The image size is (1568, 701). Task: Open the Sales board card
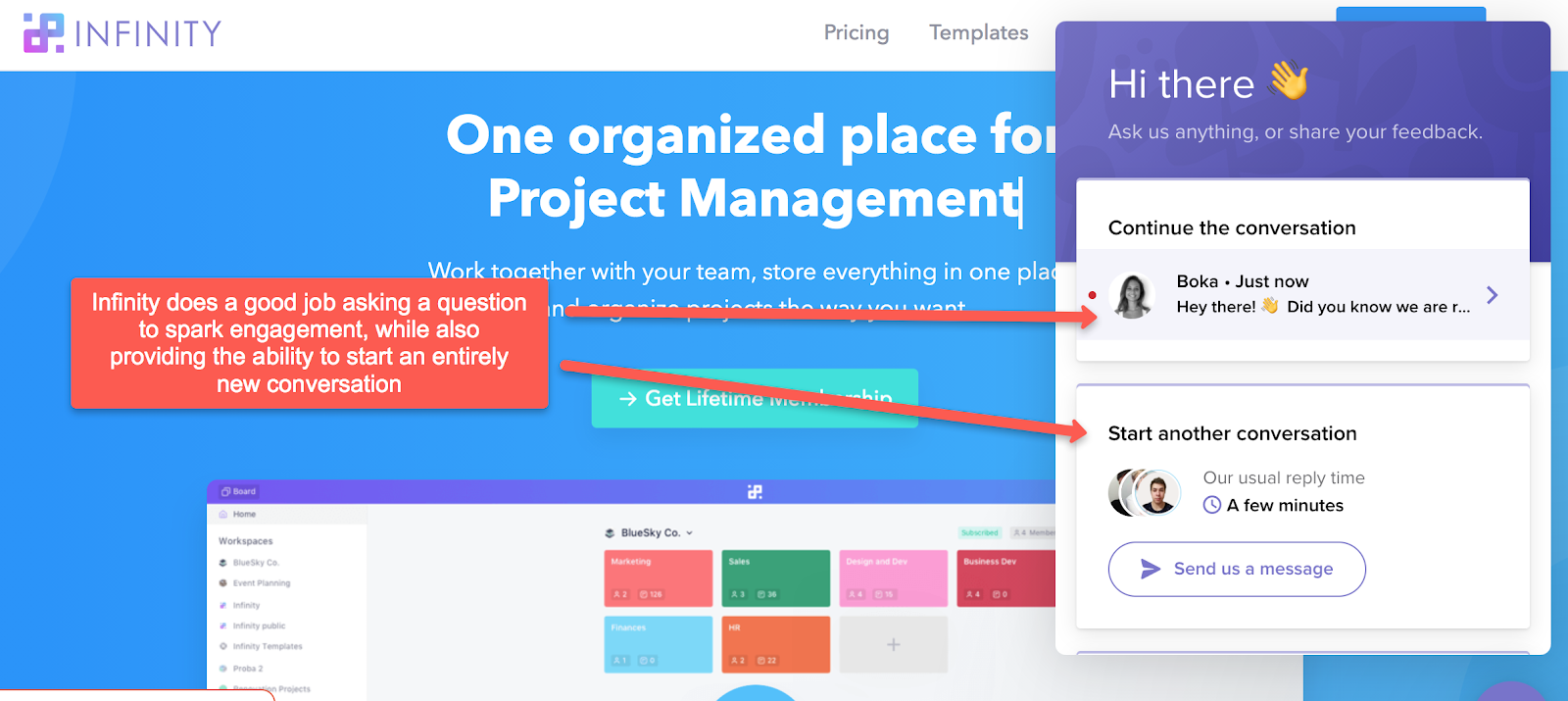coord(776,578)
